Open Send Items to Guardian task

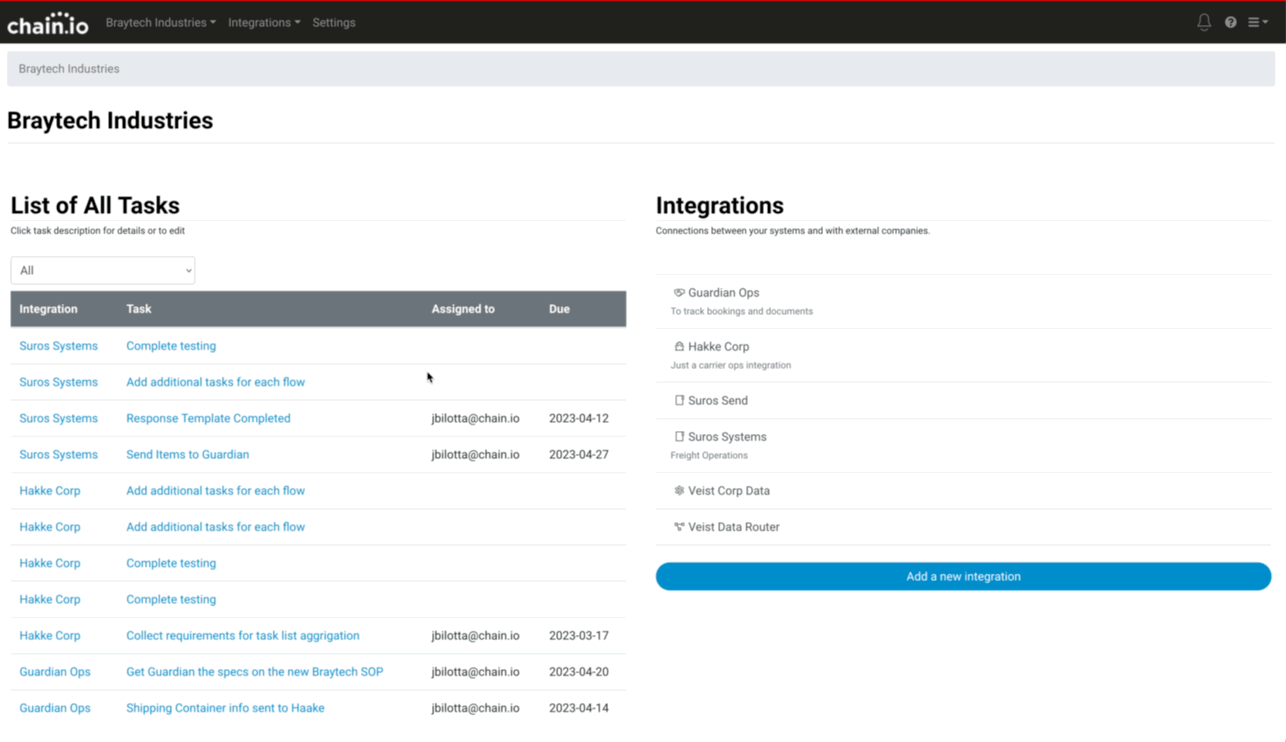tap(187, 454)
